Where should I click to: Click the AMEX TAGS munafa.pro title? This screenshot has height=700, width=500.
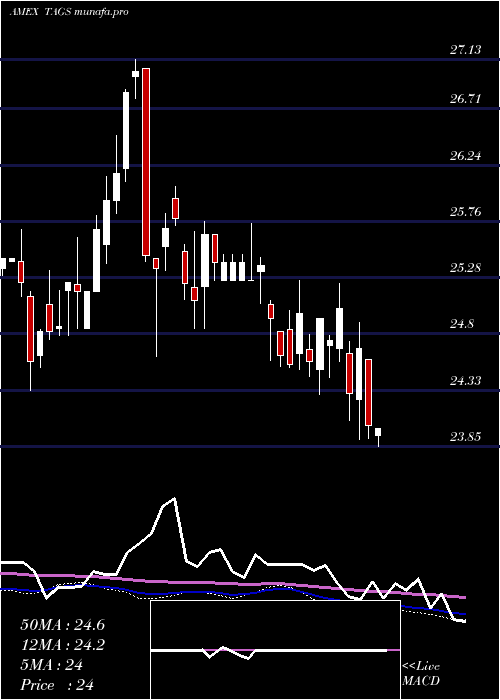pyautogui.click(x=69, y=12)
